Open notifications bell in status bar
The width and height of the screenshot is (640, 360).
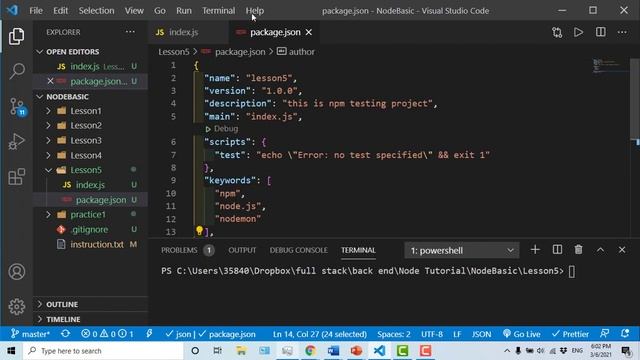point(625,333)
